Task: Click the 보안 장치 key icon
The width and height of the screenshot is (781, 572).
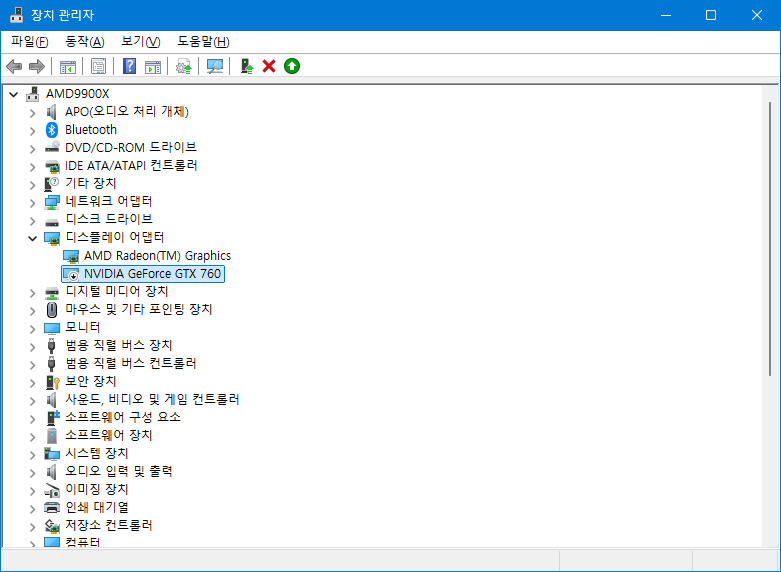Action: click(x=52, y=382)
